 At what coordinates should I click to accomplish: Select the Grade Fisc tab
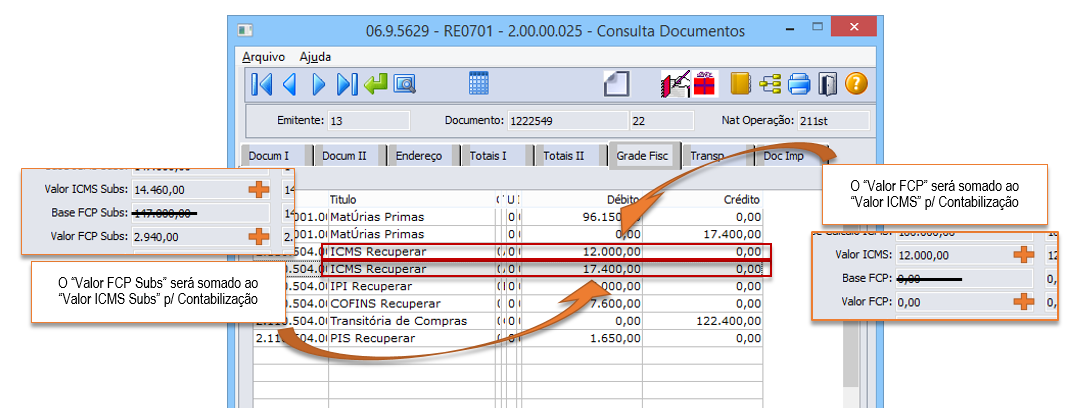pyautogui.click(x=644, y=156)
